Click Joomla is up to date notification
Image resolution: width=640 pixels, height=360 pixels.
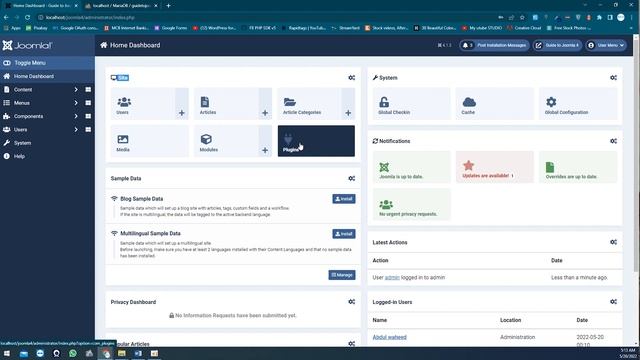tap(411, 167)
